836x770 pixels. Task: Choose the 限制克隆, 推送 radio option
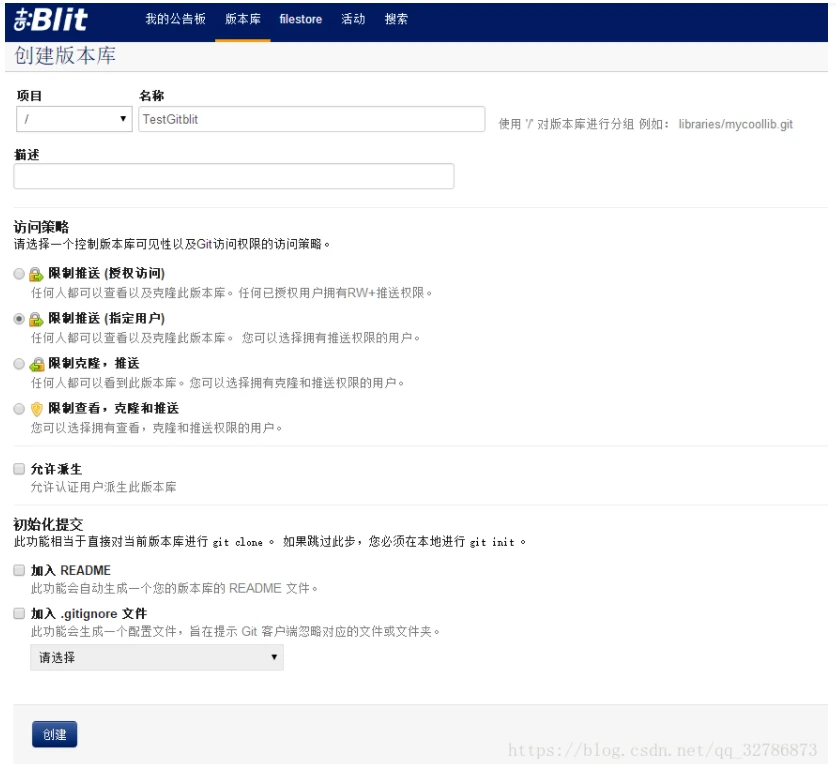(19, 364)
